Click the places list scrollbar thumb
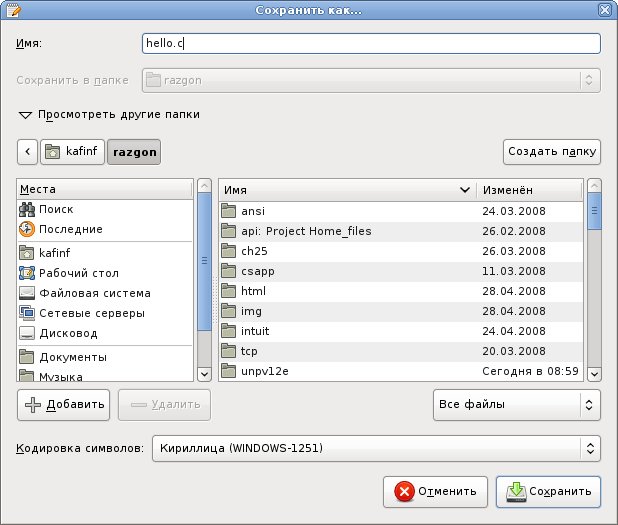This screenshot has height=525, width=618. pos(204,261)
